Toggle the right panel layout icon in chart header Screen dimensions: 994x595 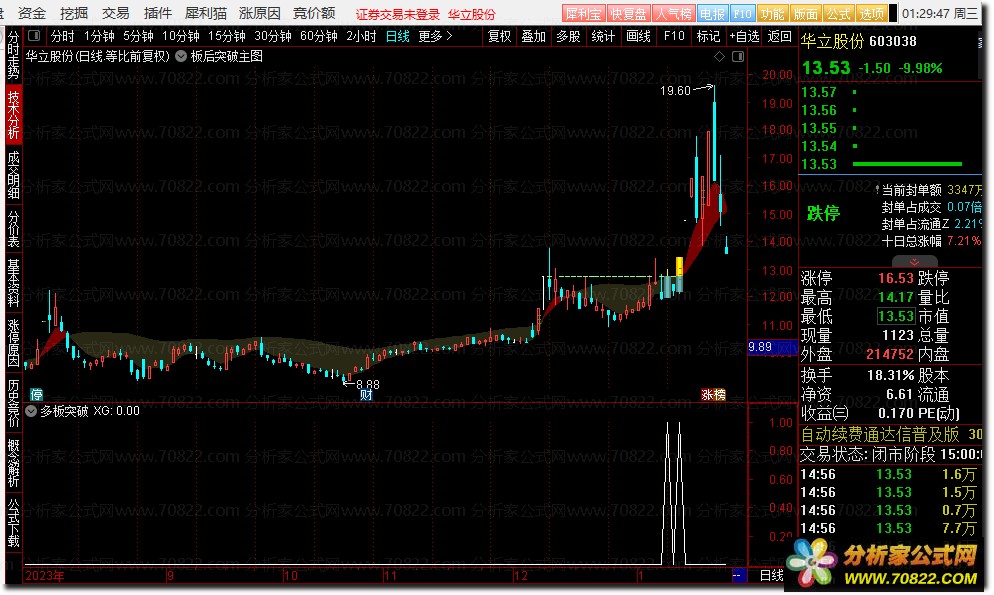pos(738,56)
